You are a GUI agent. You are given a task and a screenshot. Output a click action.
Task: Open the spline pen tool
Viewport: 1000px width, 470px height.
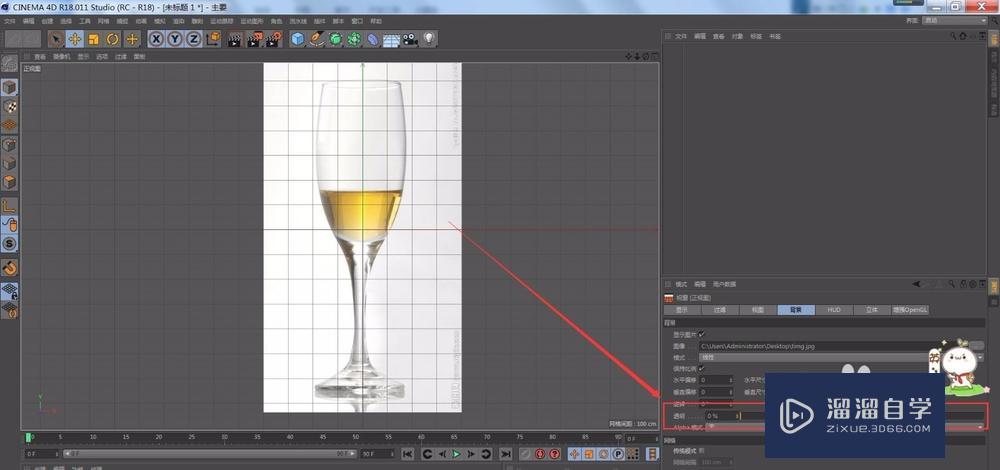(x=316, y=39)
